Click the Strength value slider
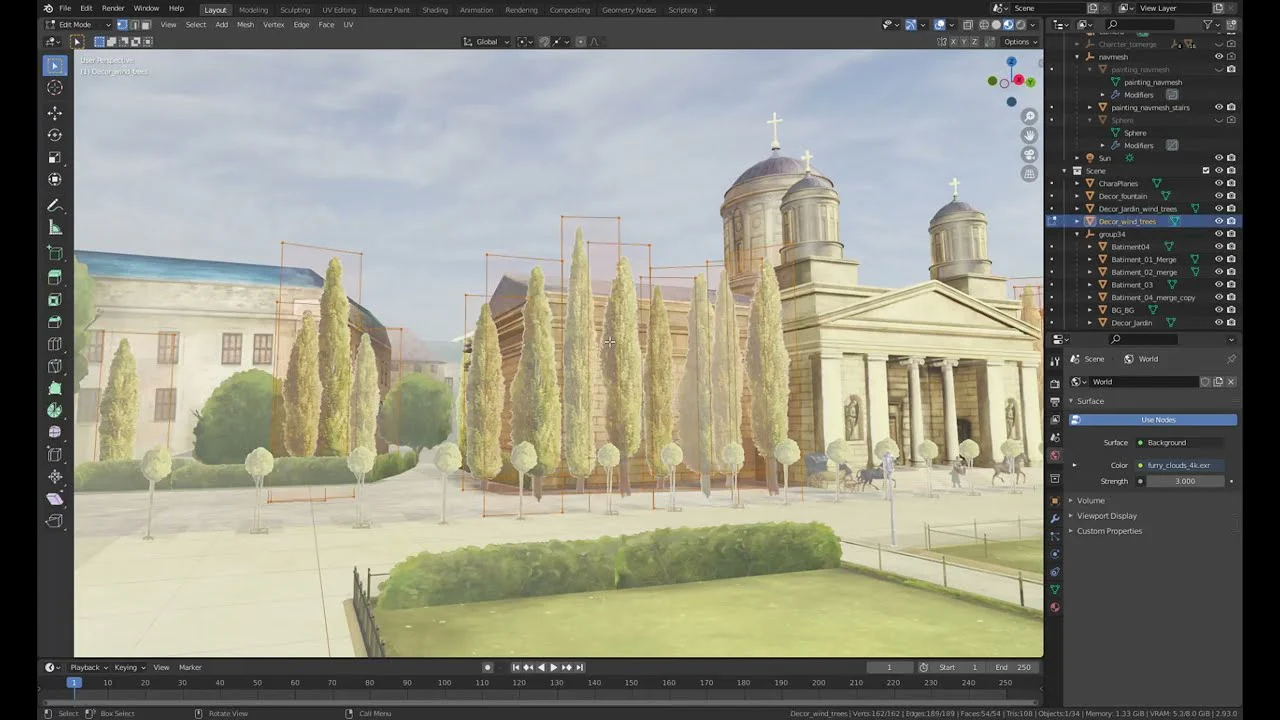 pos(1185,481)
